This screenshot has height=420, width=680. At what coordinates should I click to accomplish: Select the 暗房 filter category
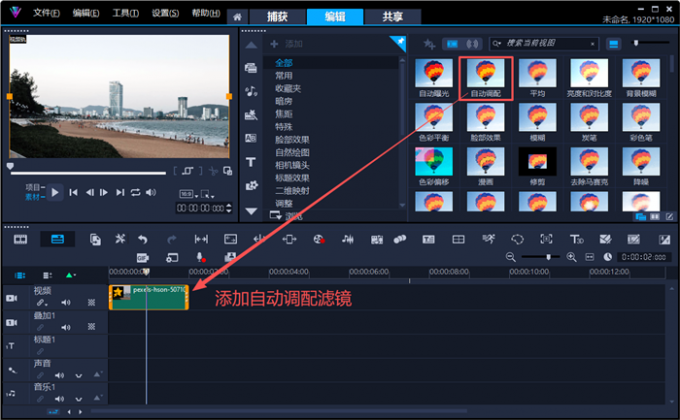pyautogui.click(x=284, y=101)
